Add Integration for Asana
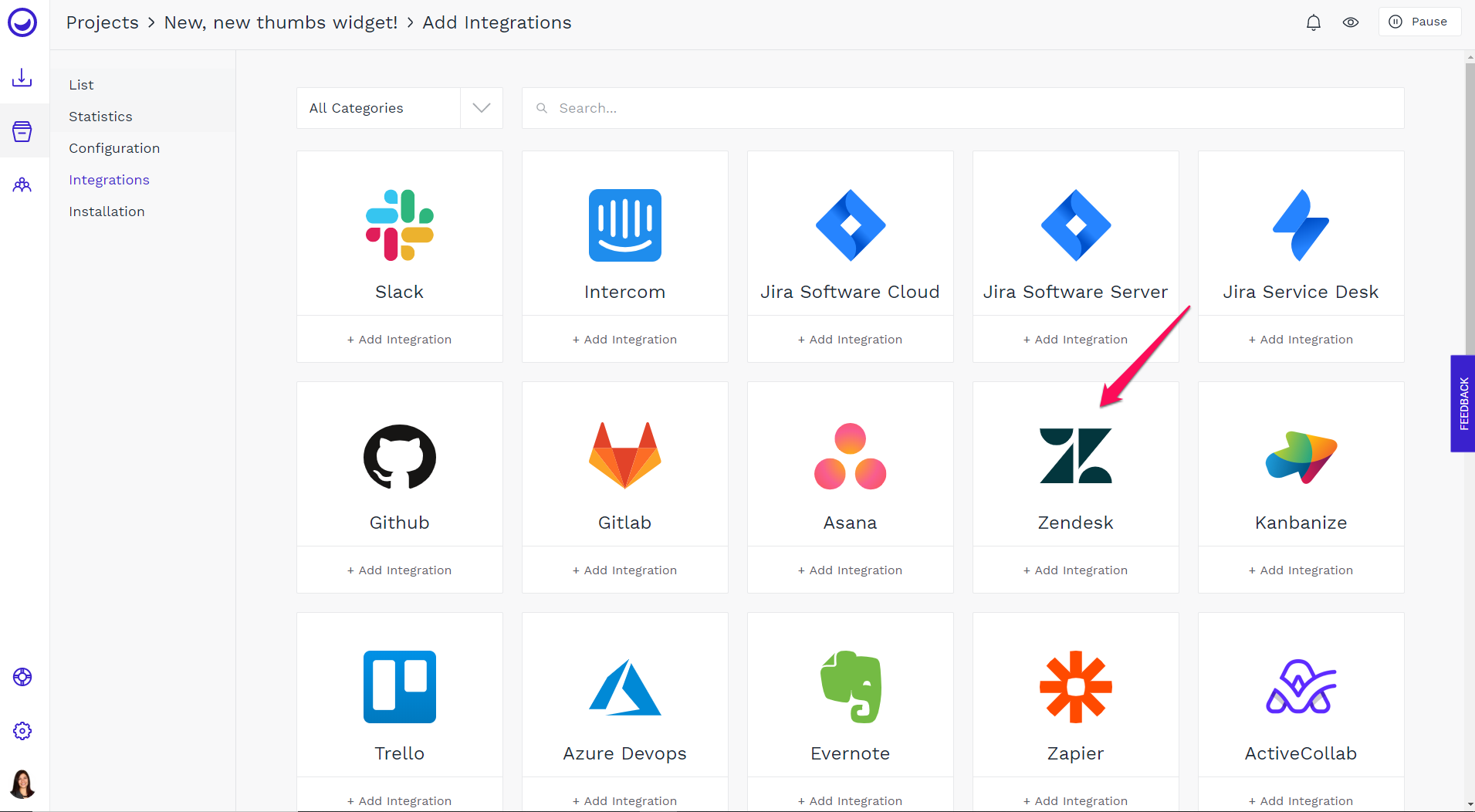This screenshot has width=1475, height=812. click(x=851, y=570)
